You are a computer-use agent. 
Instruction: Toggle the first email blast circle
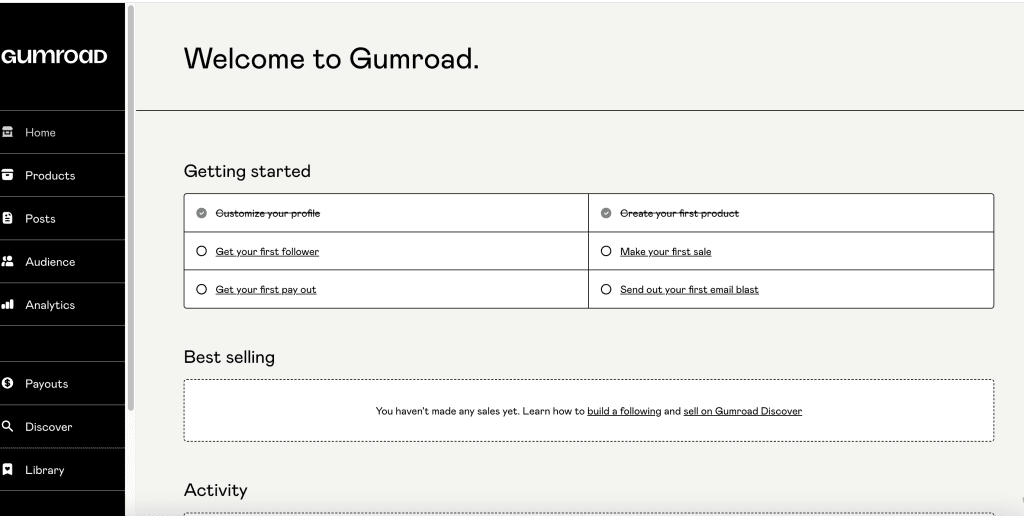[606, 290]
